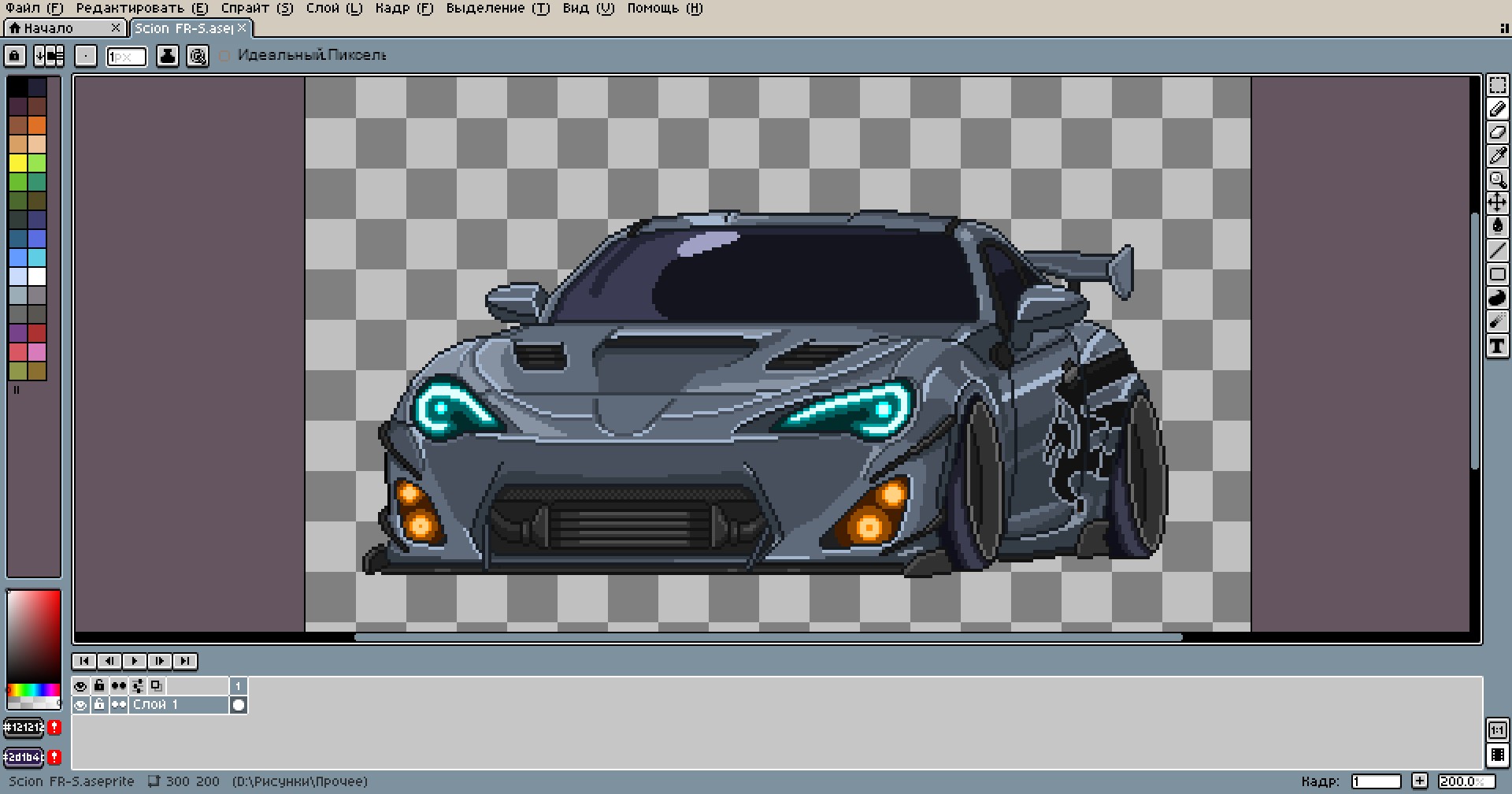This screenshot has height=794, width=1512.
Task: Select the Eraser tool
Action: (x=1497, y=132)
